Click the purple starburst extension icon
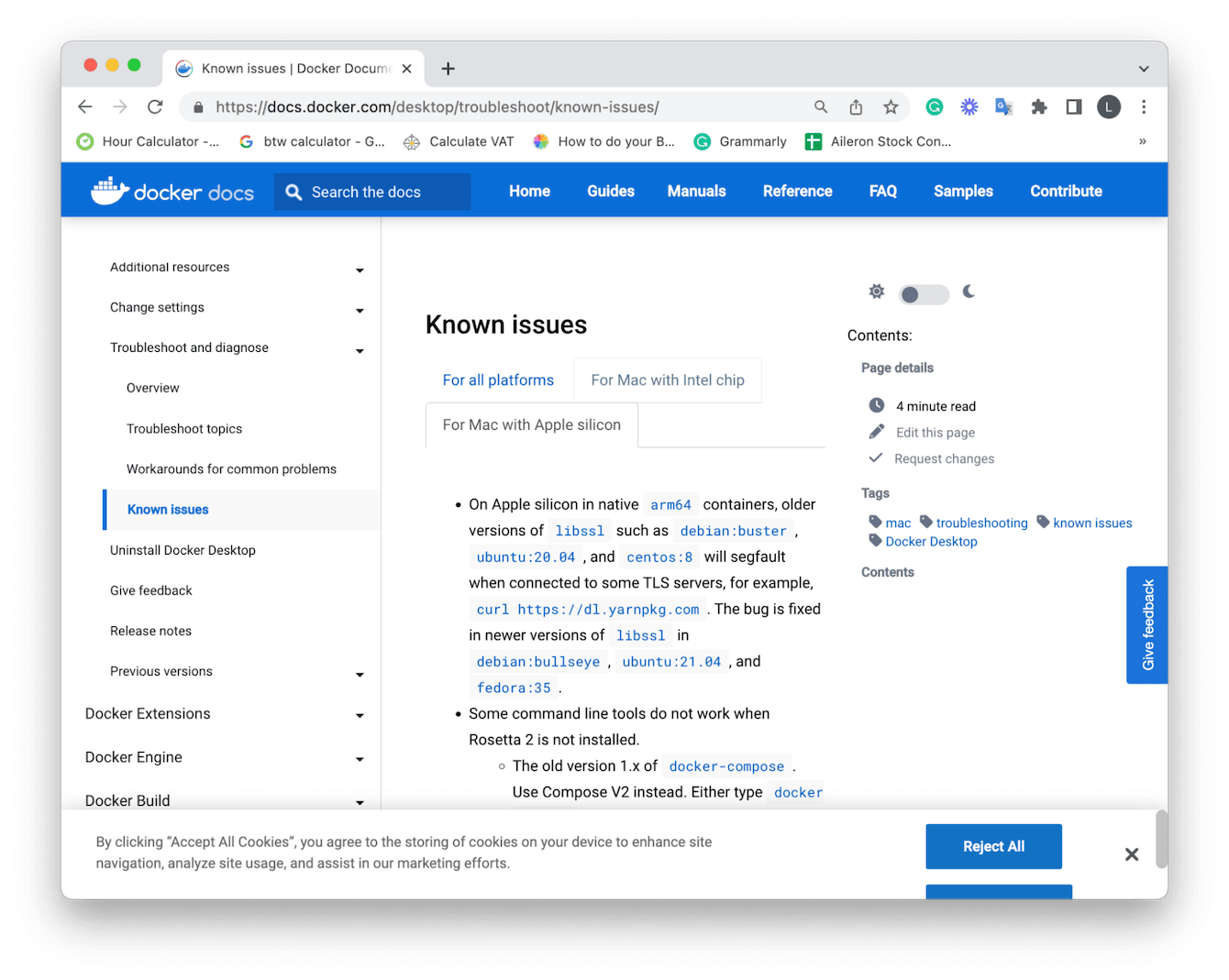Screen dimensions: 1229x980 pos(969,107)
